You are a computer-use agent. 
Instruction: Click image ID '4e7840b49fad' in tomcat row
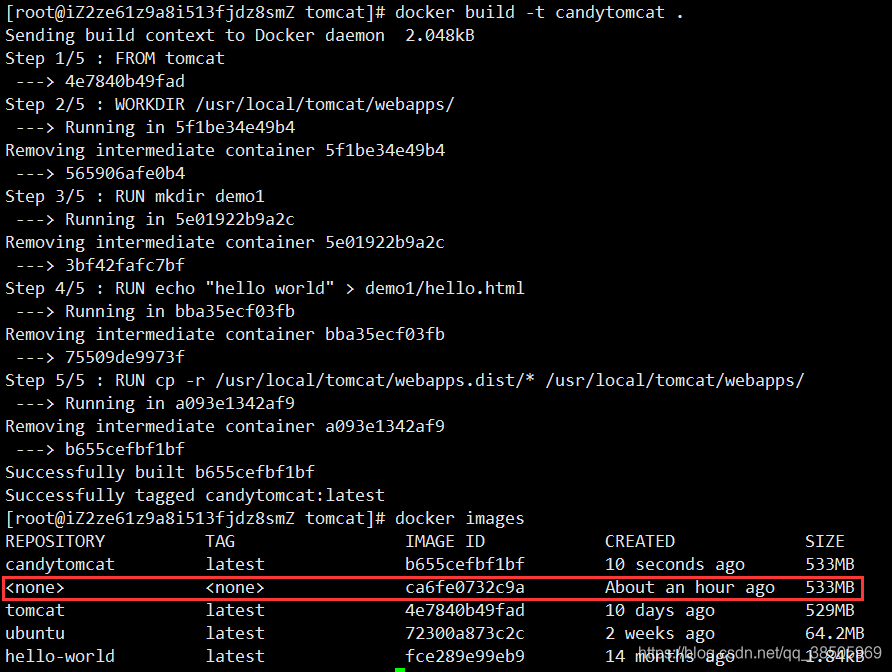click(465, 611)
